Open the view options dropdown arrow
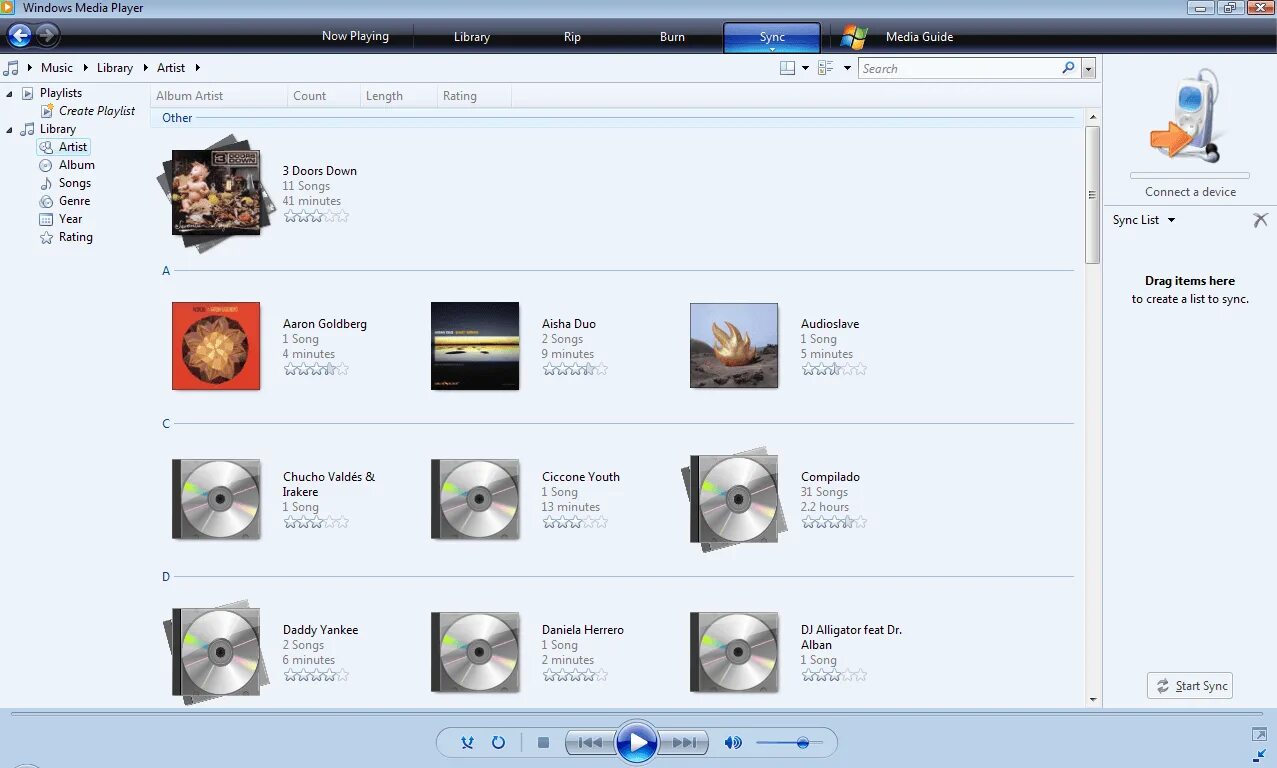The image size is (1277, 768). (847, 68)
